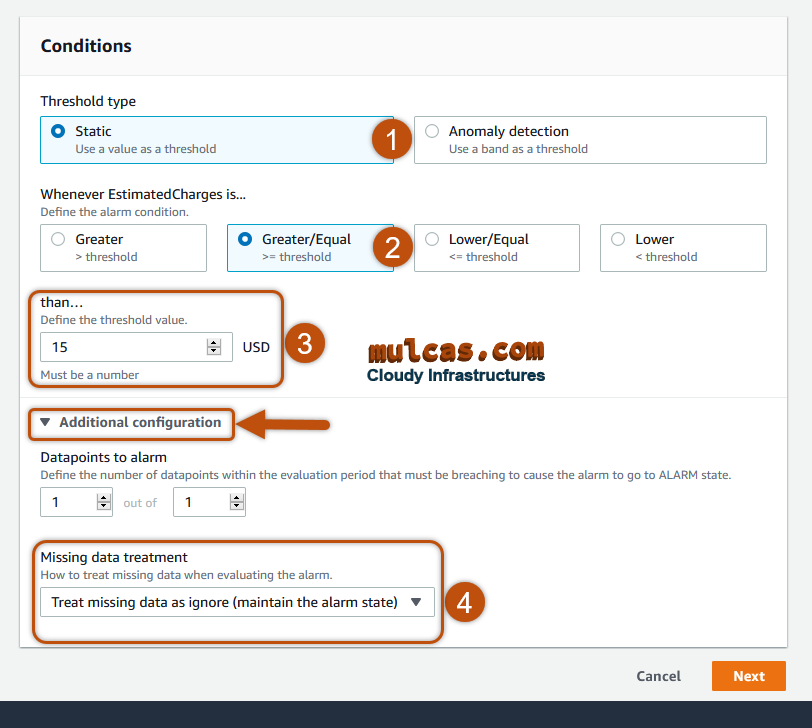Open the Missing data treatment dropdown
Screen dimensions: 812x728
(x=225, y=602)
